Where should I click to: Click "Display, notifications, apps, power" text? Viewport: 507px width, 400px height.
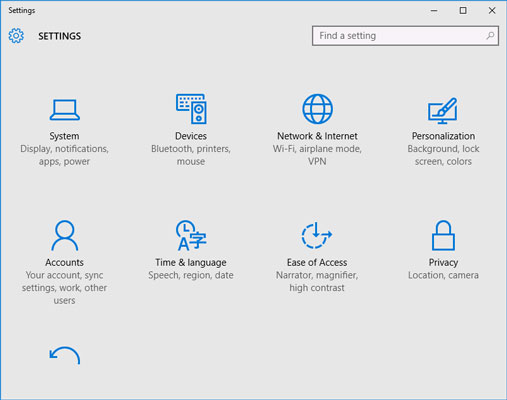point(64,155)
